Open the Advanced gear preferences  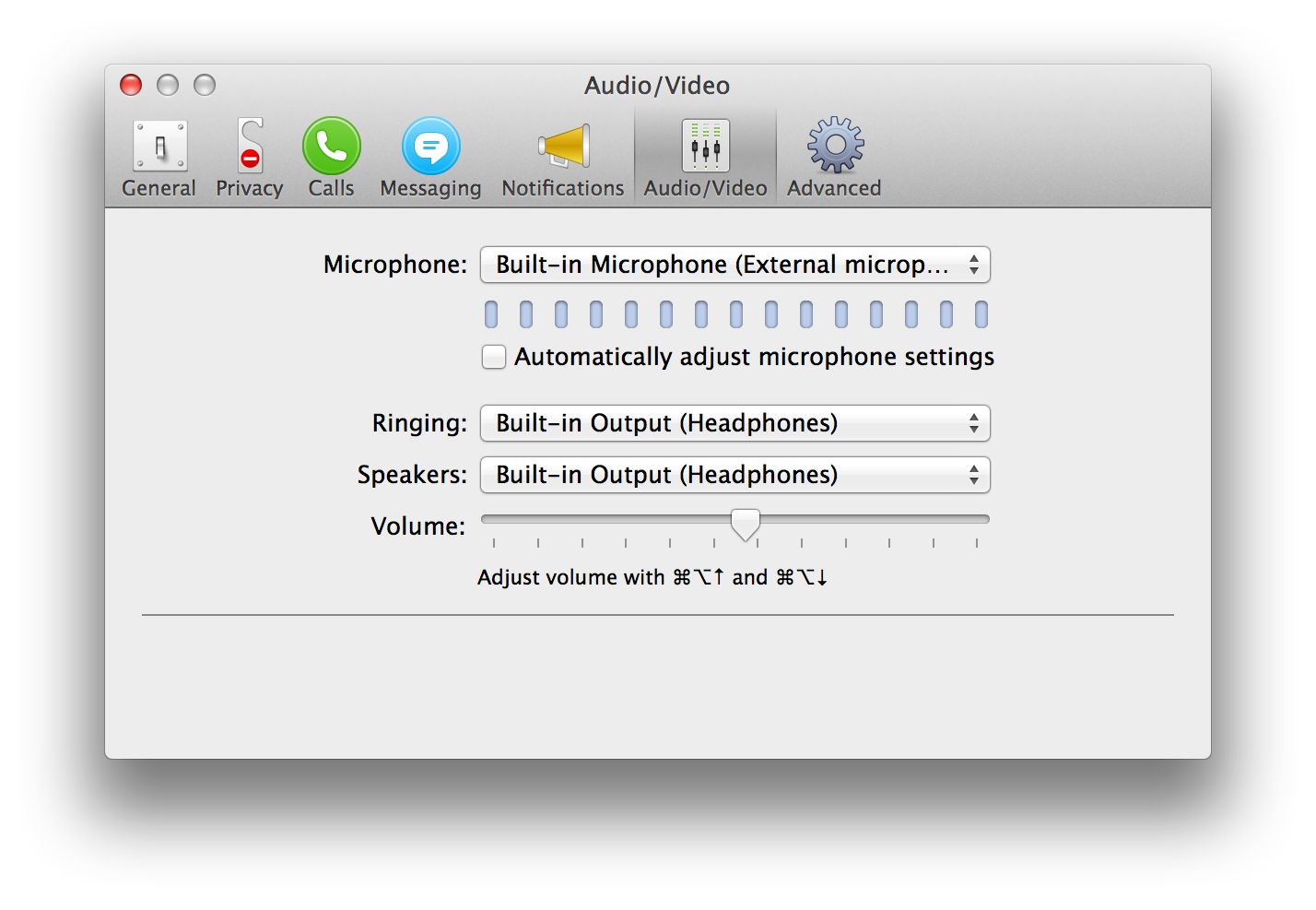[x=835, y=158]
